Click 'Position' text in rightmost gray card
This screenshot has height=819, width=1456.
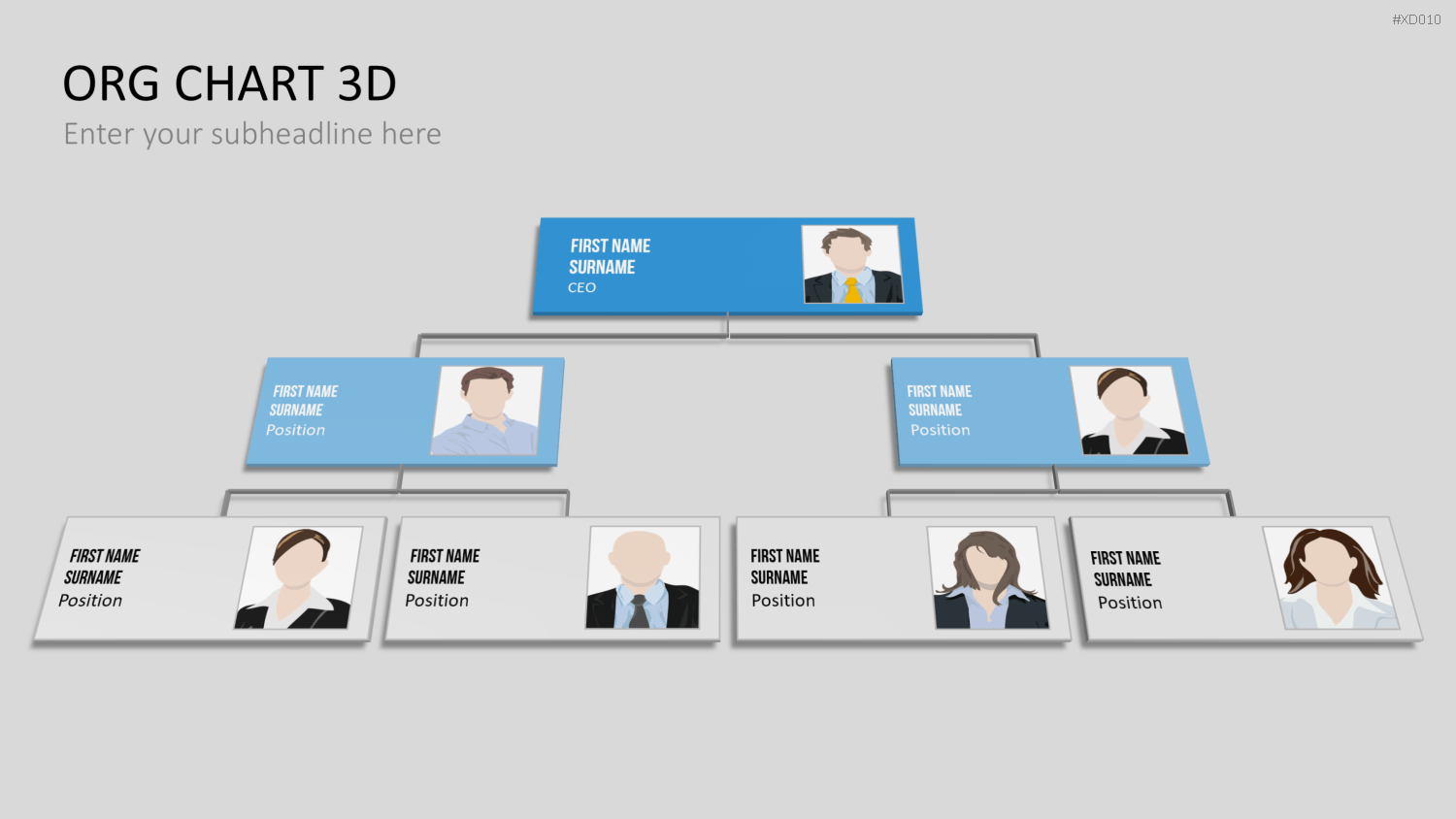point(1130,603)
